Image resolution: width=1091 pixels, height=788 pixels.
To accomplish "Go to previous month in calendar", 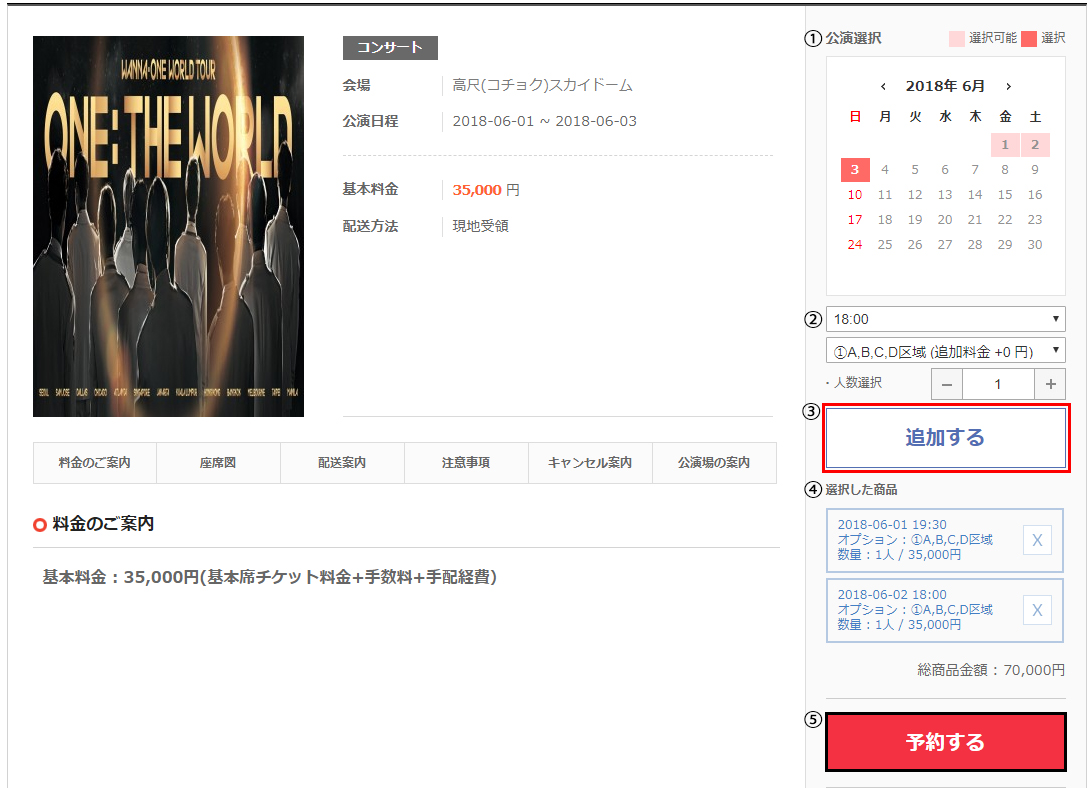I will tap(883, 86).
